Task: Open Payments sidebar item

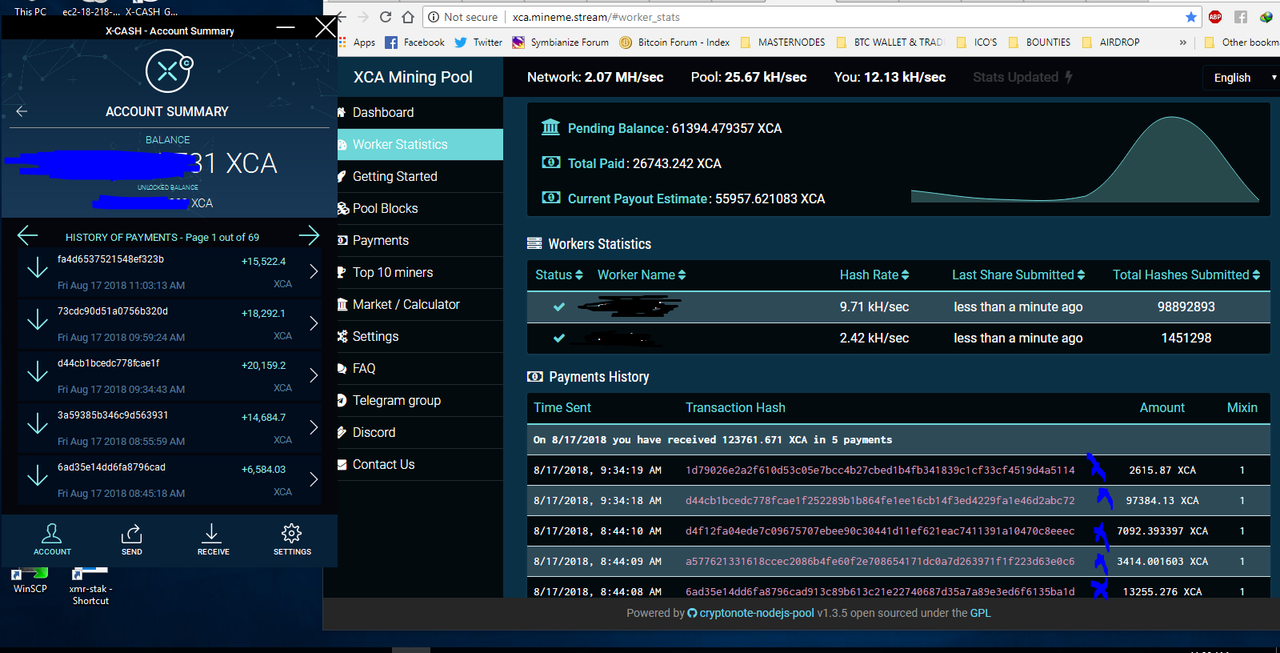Action: point(420,240)
